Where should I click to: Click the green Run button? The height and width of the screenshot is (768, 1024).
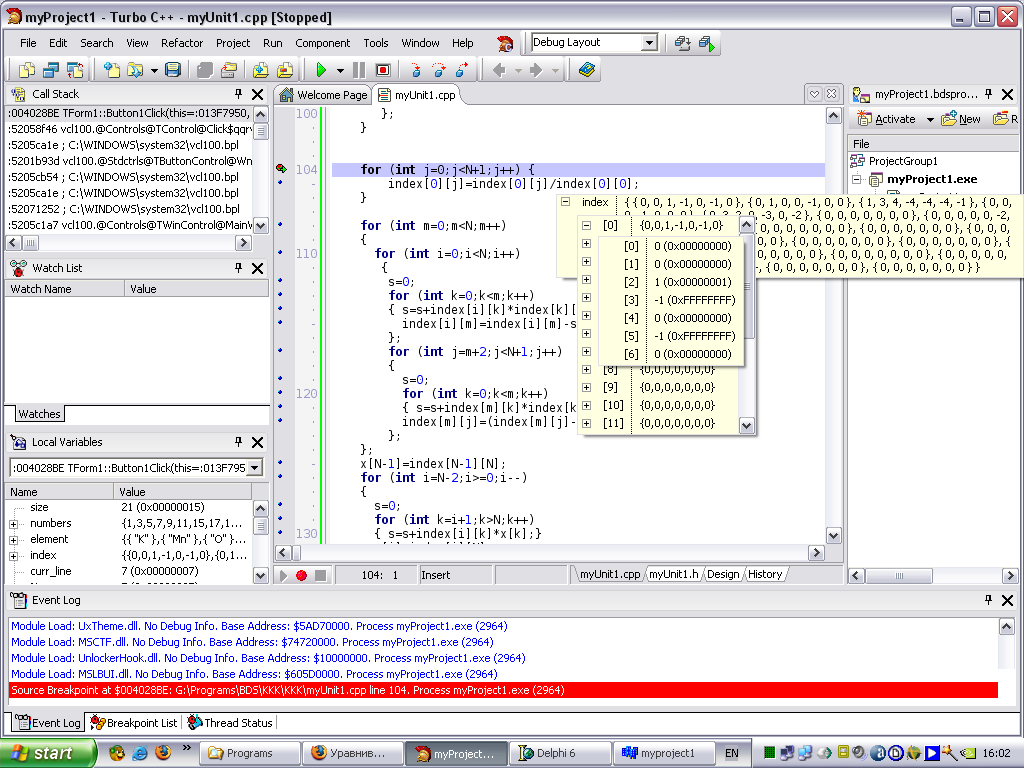tap(321, 70)
